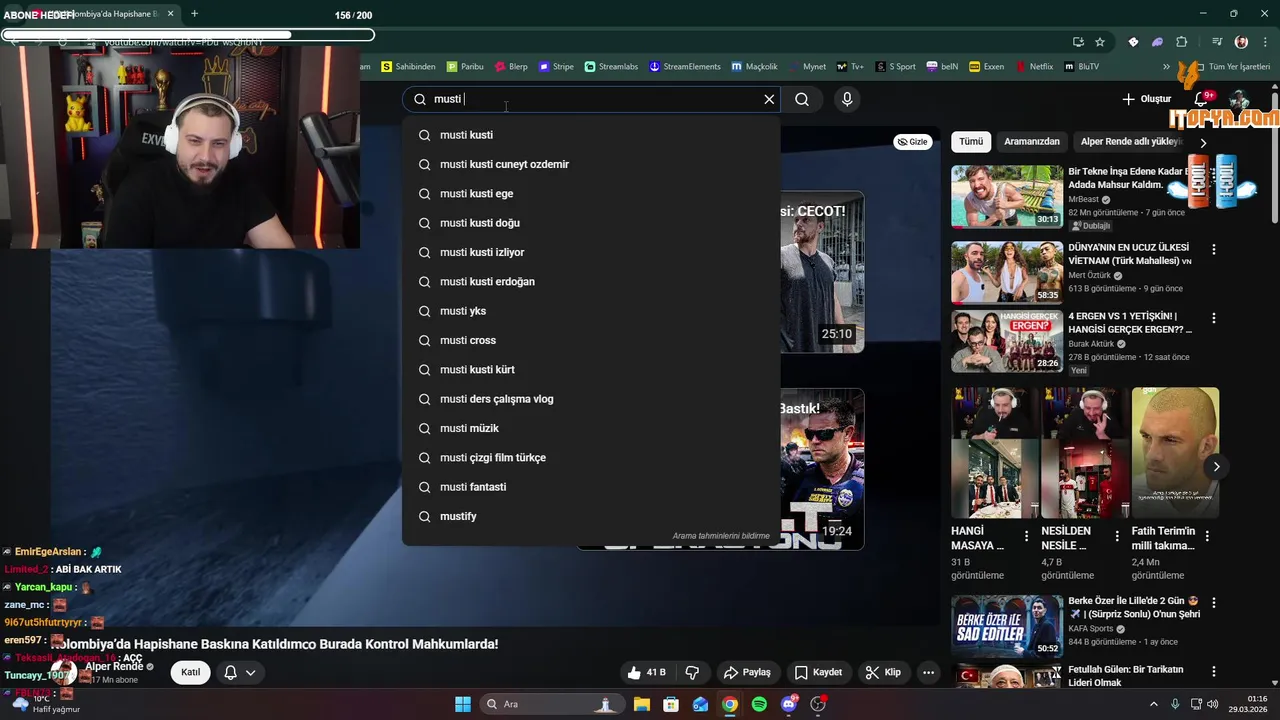
Task: Select suggestion 'musti cross'
Action: 591,340
